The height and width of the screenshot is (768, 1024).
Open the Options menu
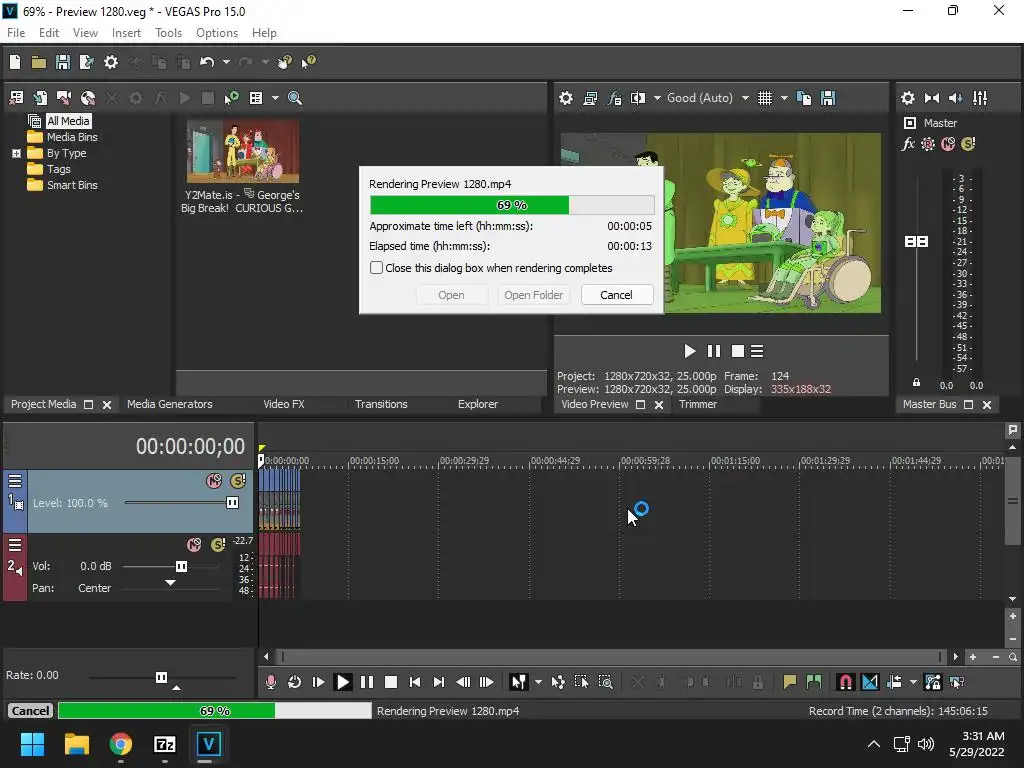pyautogui.click(x=217, y=33)
